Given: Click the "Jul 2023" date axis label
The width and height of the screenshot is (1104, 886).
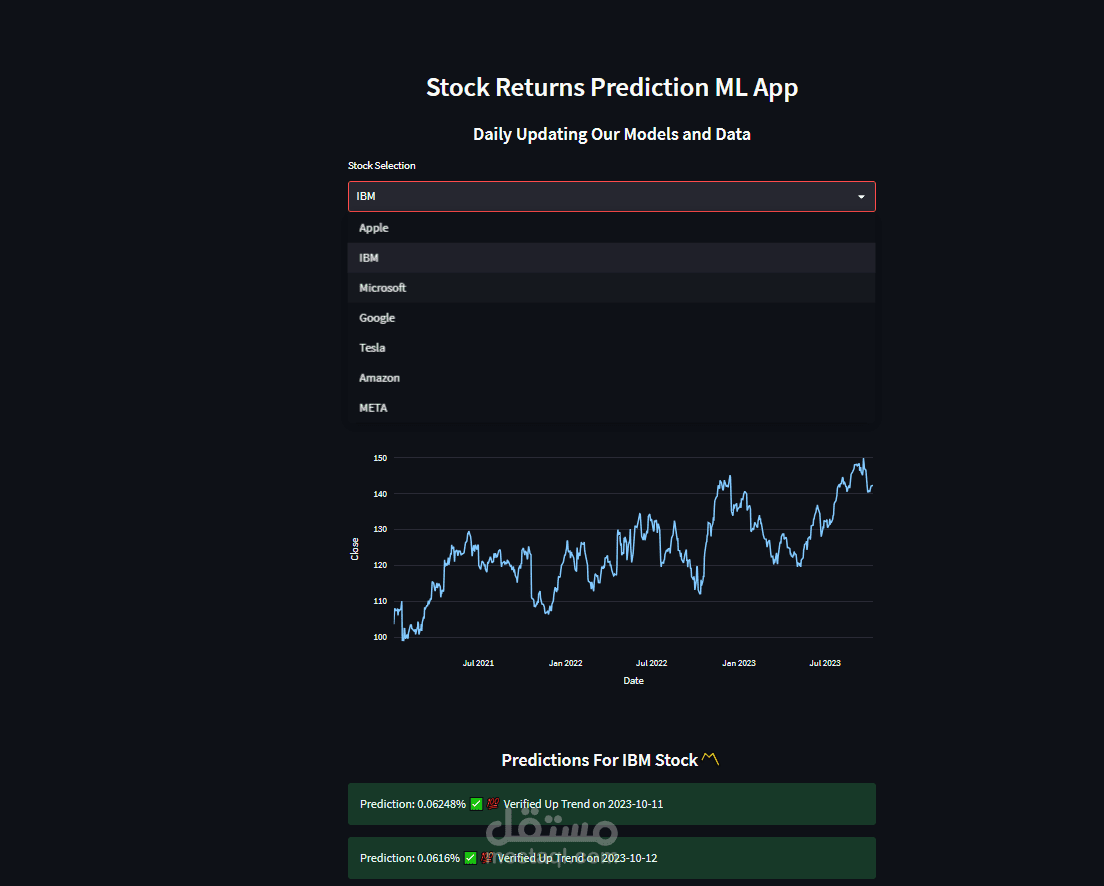Looking at the screenshot, I should coord(824,663).
